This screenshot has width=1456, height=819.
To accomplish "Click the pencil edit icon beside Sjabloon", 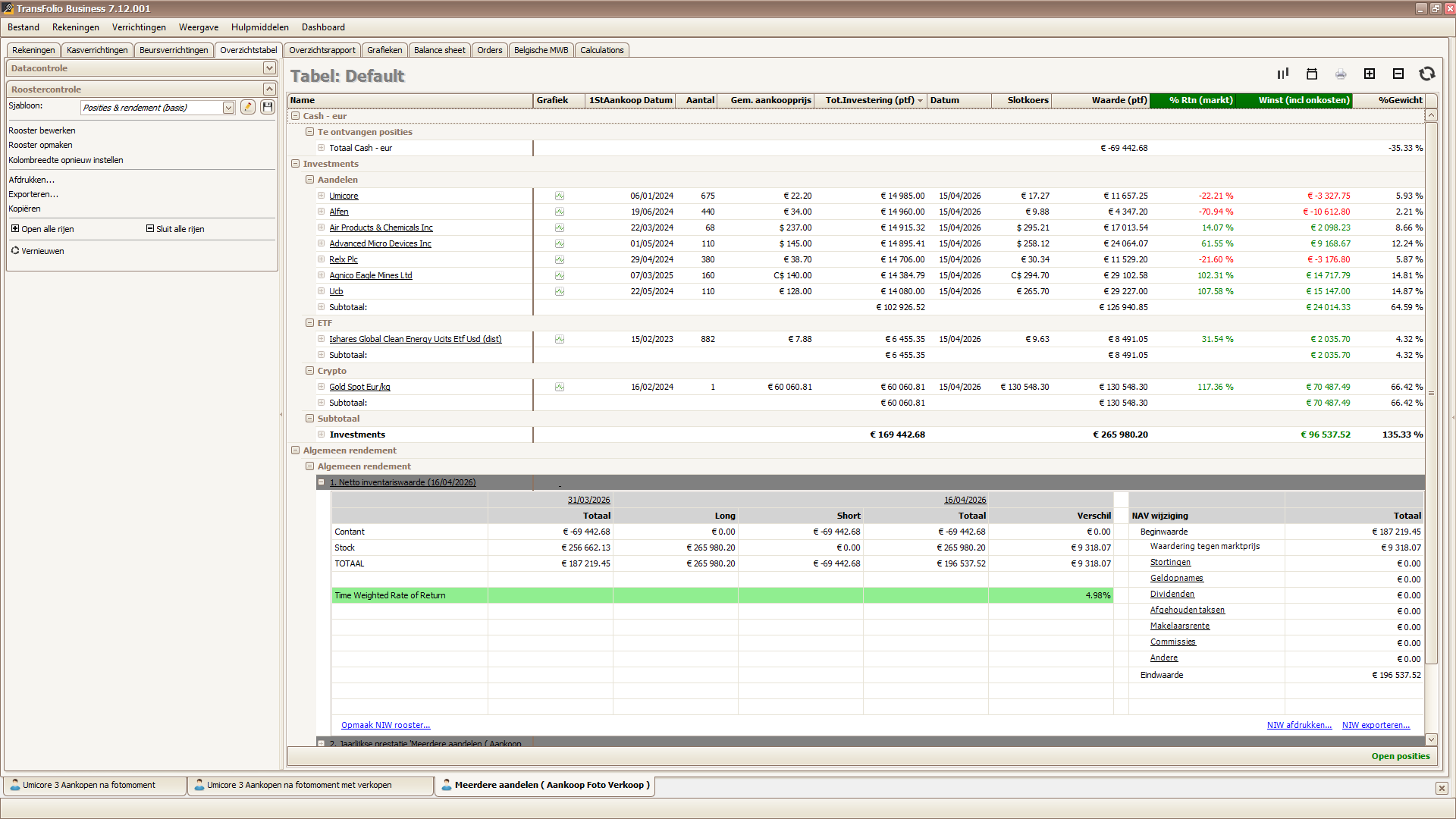I will (248, 108).
